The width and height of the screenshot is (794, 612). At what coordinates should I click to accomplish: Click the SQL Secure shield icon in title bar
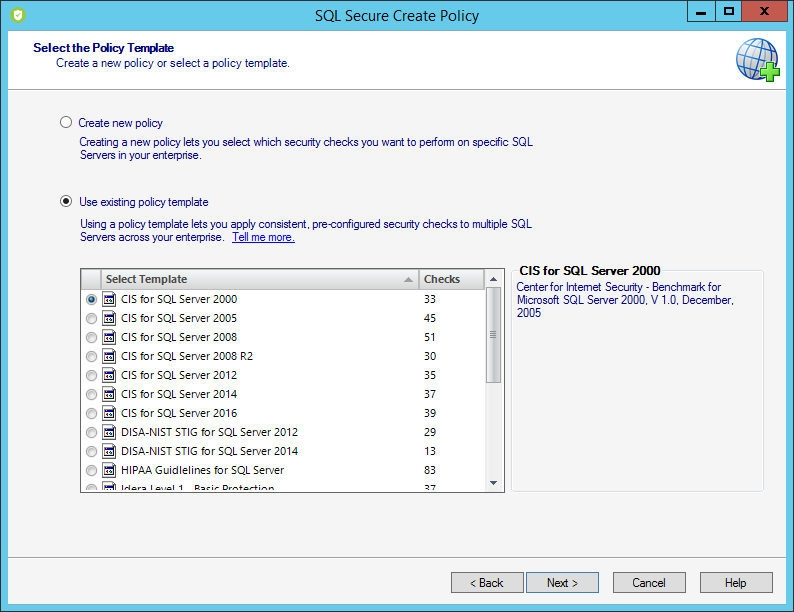(x=18, y=15)
